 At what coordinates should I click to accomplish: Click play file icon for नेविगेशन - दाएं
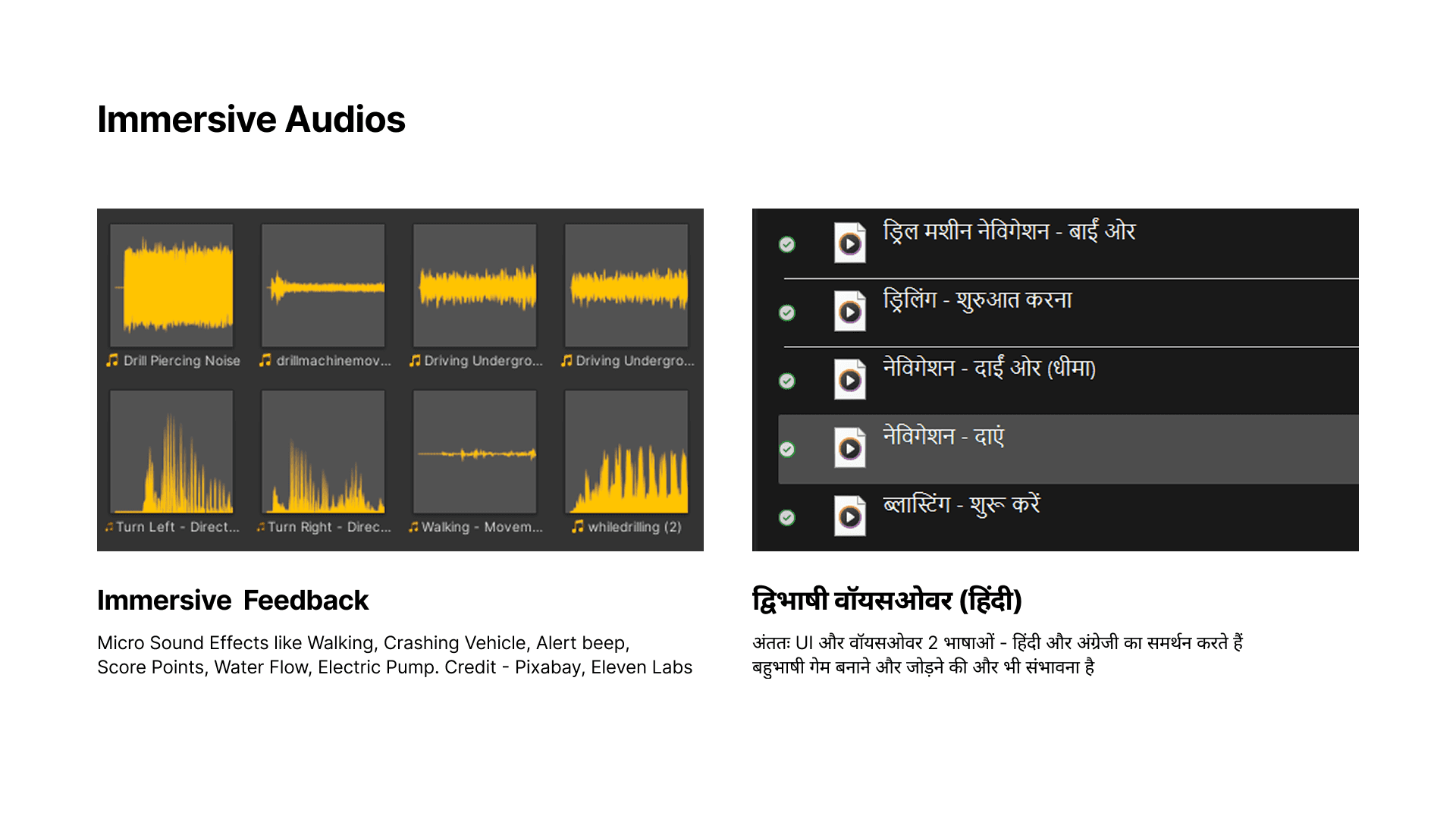tap(849, 449)
